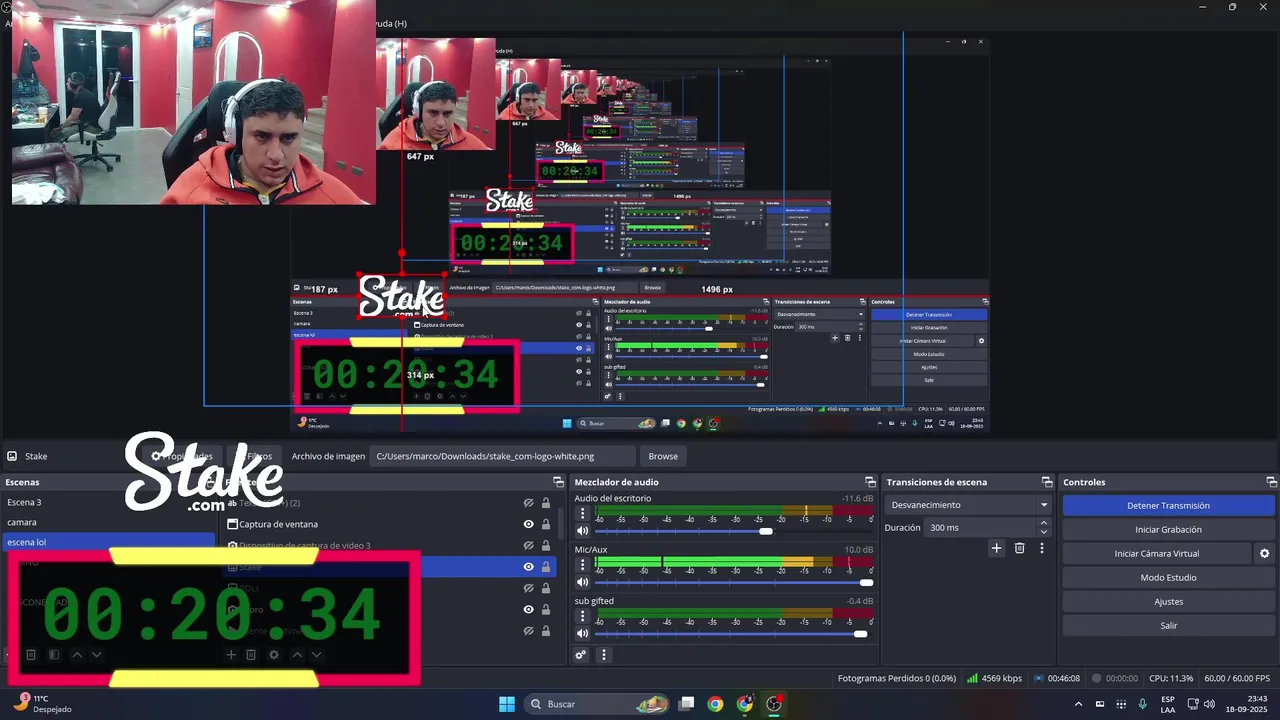Hide the Captura de ventana source
The image size is (1280, 720).
click(529, 524)
